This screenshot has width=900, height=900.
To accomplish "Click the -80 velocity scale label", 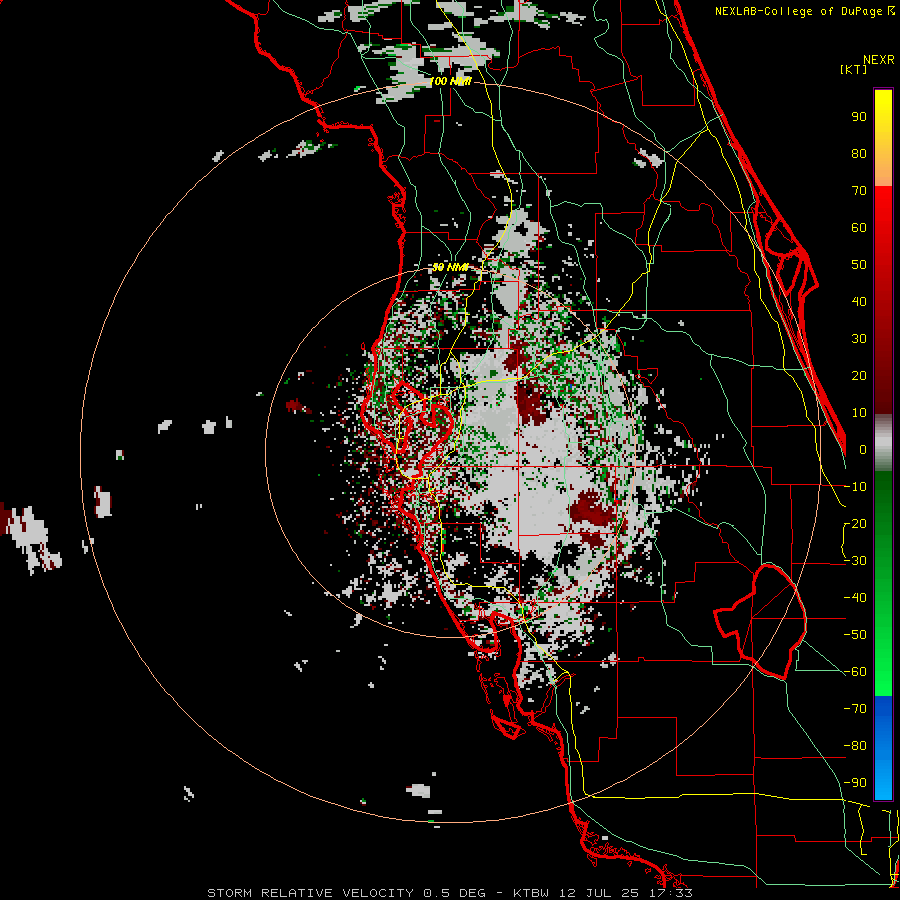I will tap(855, 746).
